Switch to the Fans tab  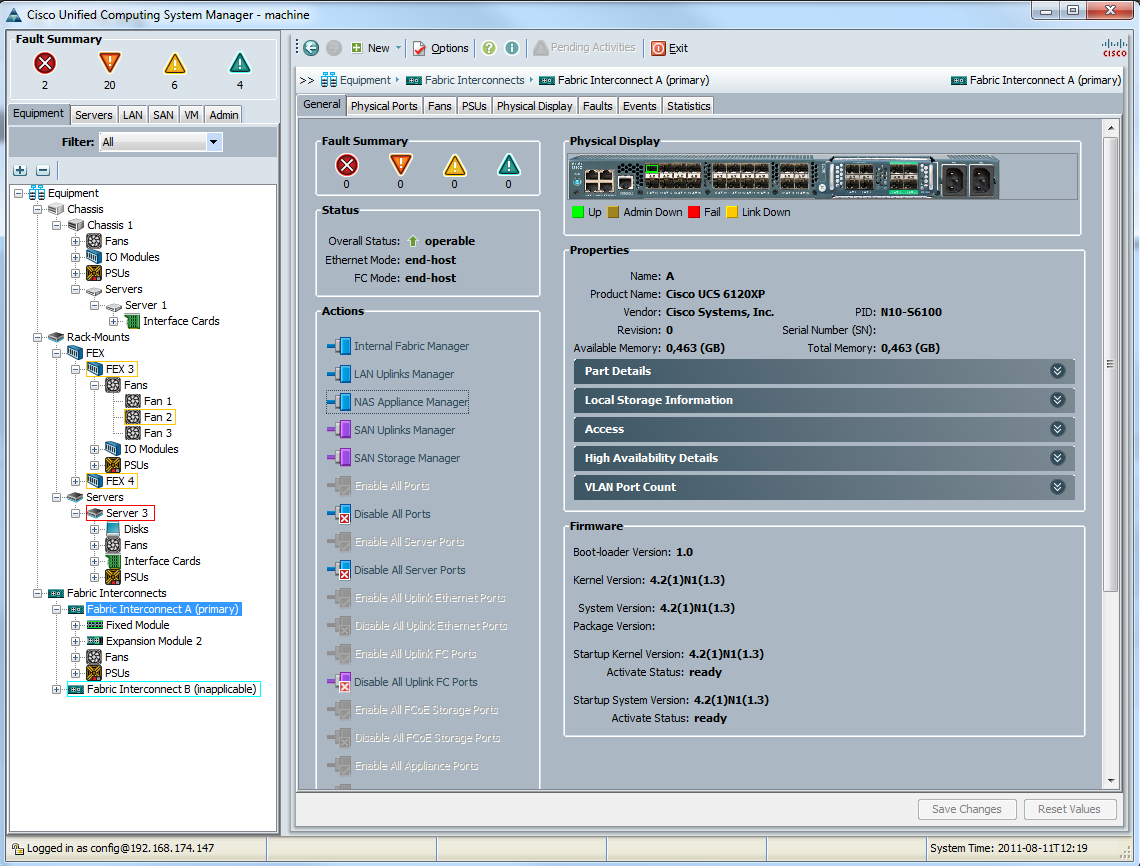tap(439, 106)
